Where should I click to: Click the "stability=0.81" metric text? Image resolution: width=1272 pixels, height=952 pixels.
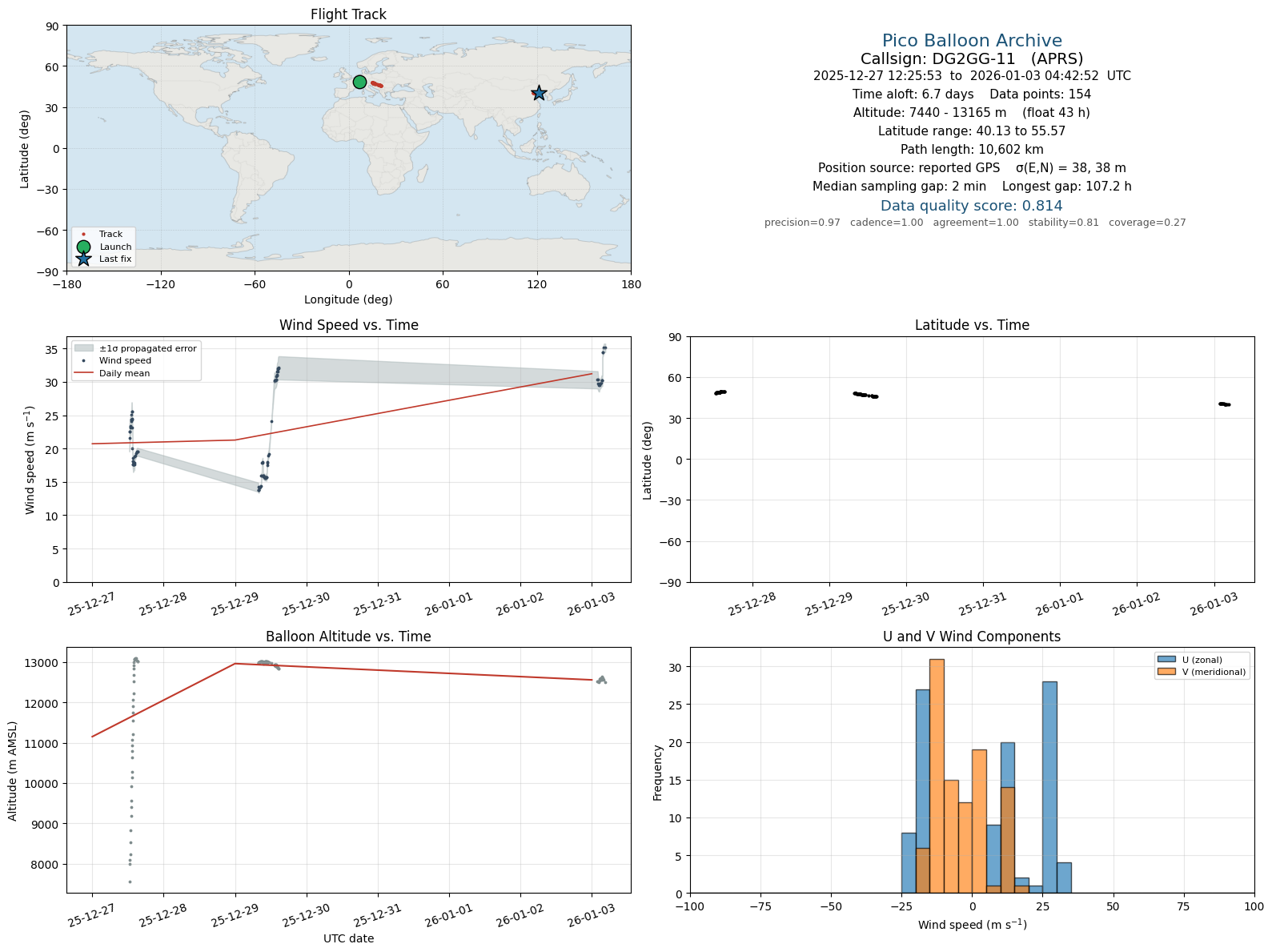(1063, 223)
